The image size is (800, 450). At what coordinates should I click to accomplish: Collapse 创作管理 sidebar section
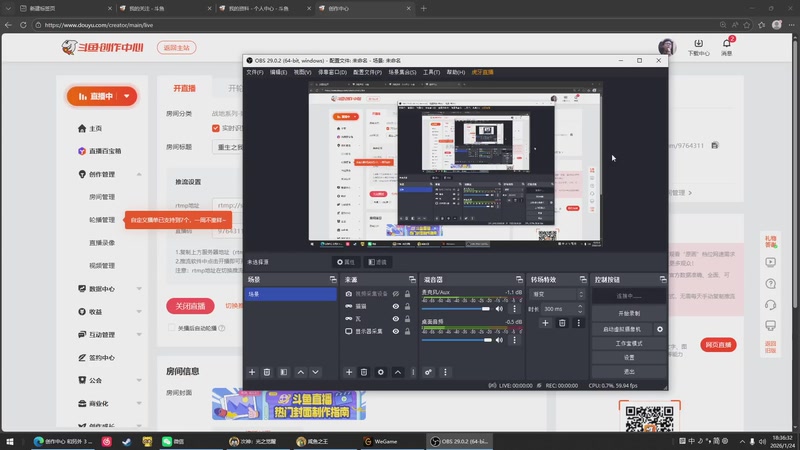139,174
